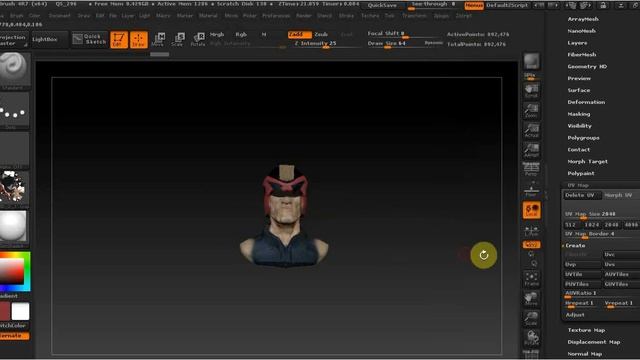Click the viewport Move navigation icon

(531, 299)
